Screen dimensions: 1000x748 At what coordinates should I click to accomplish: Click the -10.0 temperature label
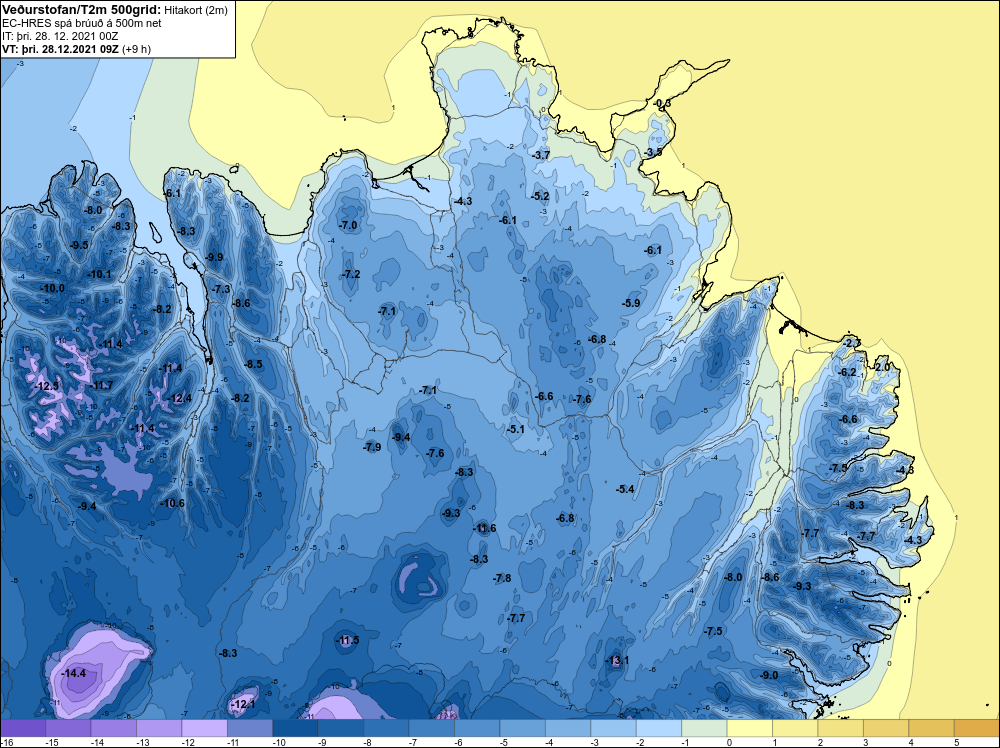52,288
